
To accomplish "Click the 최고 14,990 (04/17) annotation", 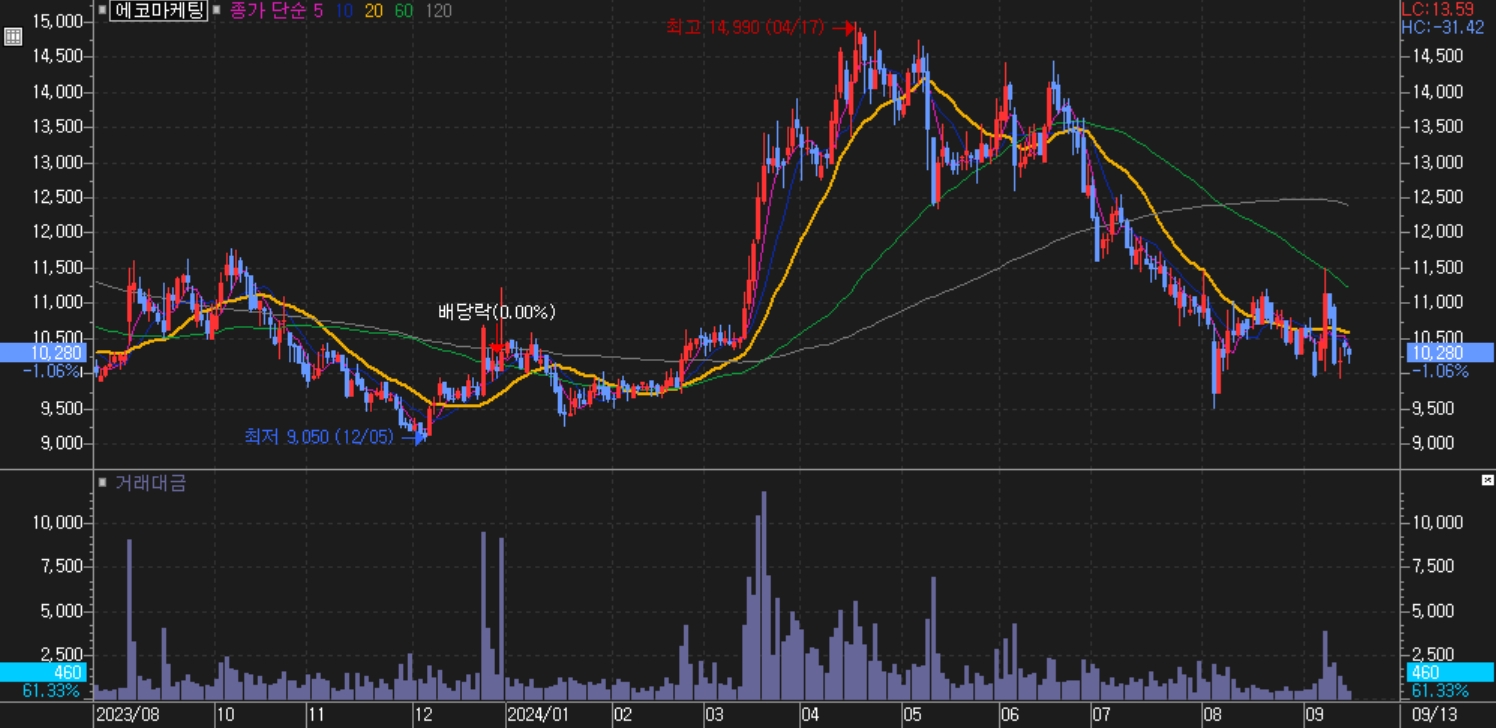I will click(x=745, y=28).
